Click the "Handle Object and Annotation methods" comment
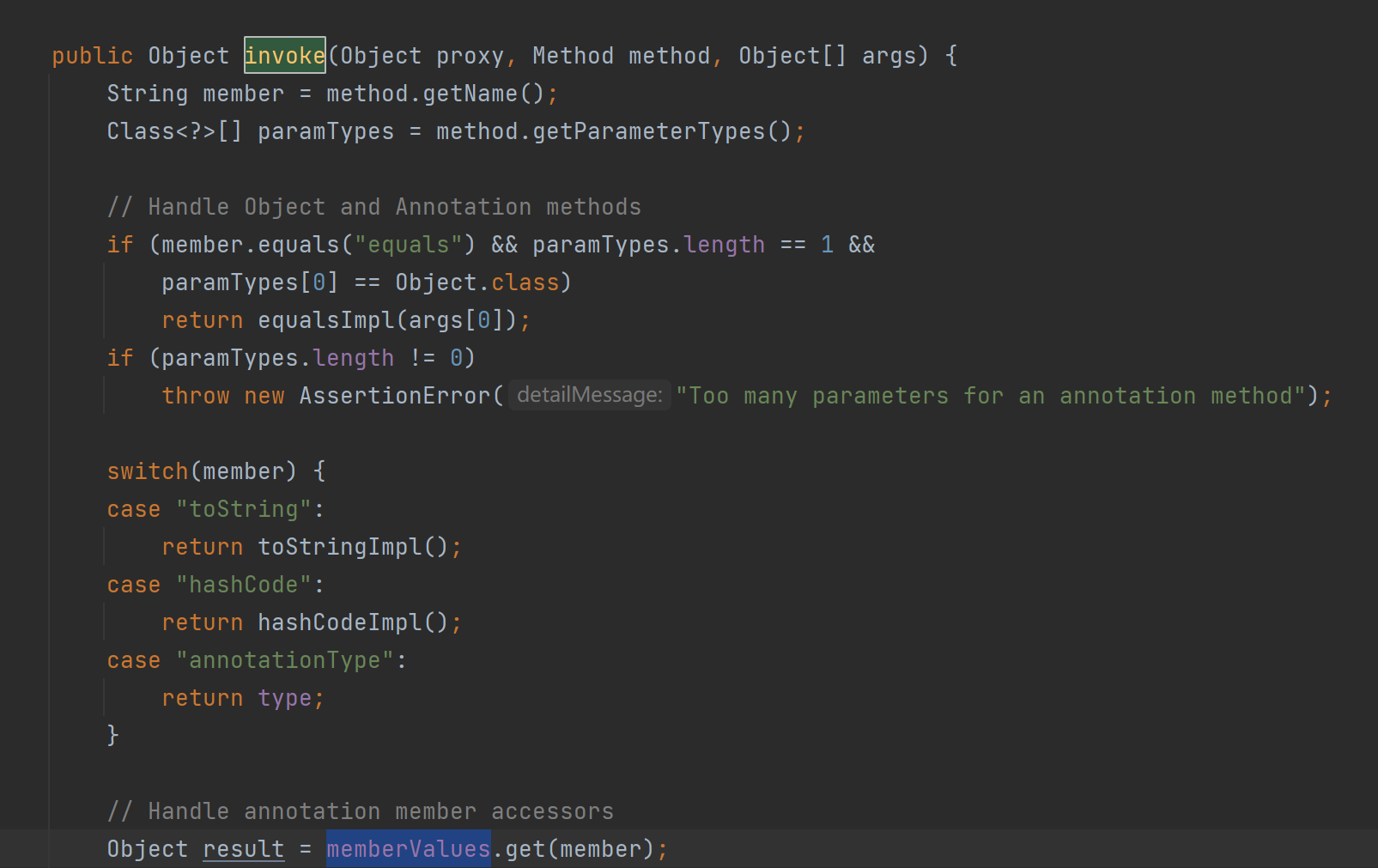This screenshot has height=868, width=1378. coord(374,207)
